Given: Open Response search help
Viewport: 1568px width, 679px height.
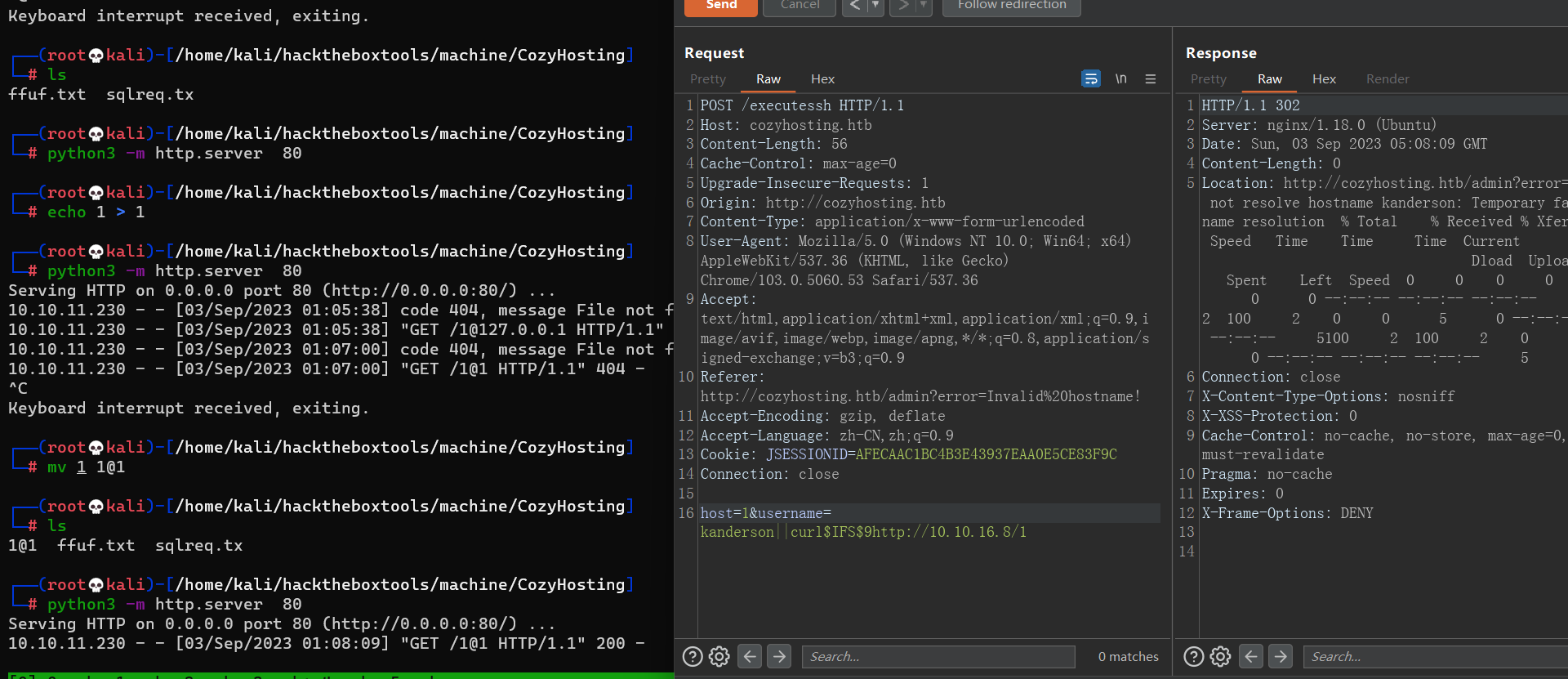Looking at the screenshot, I should tap(1194, 656).
